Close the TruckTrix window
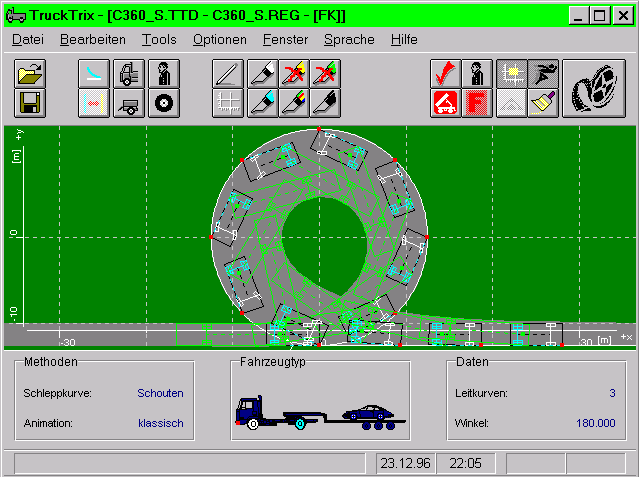Viewport: 639px width, 477px height. coord(624,15)
